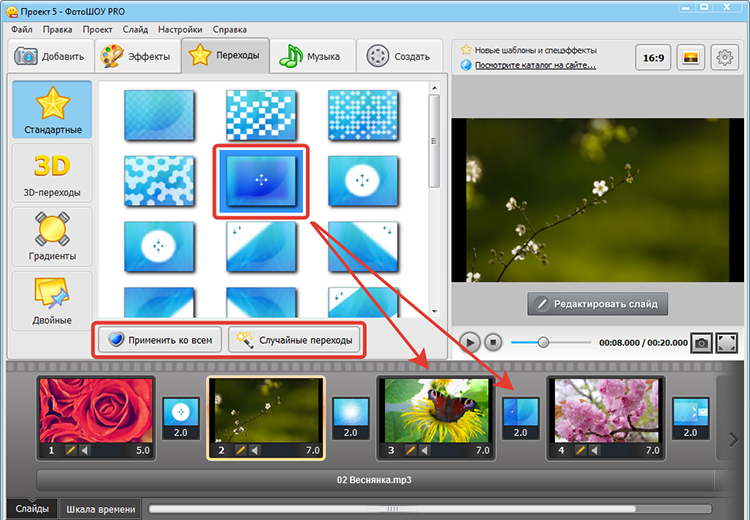Image resolution: width=750 pixels, height=520 pixels.
Task: Select transition between slides 1 and 2
Action: [181, 419]
